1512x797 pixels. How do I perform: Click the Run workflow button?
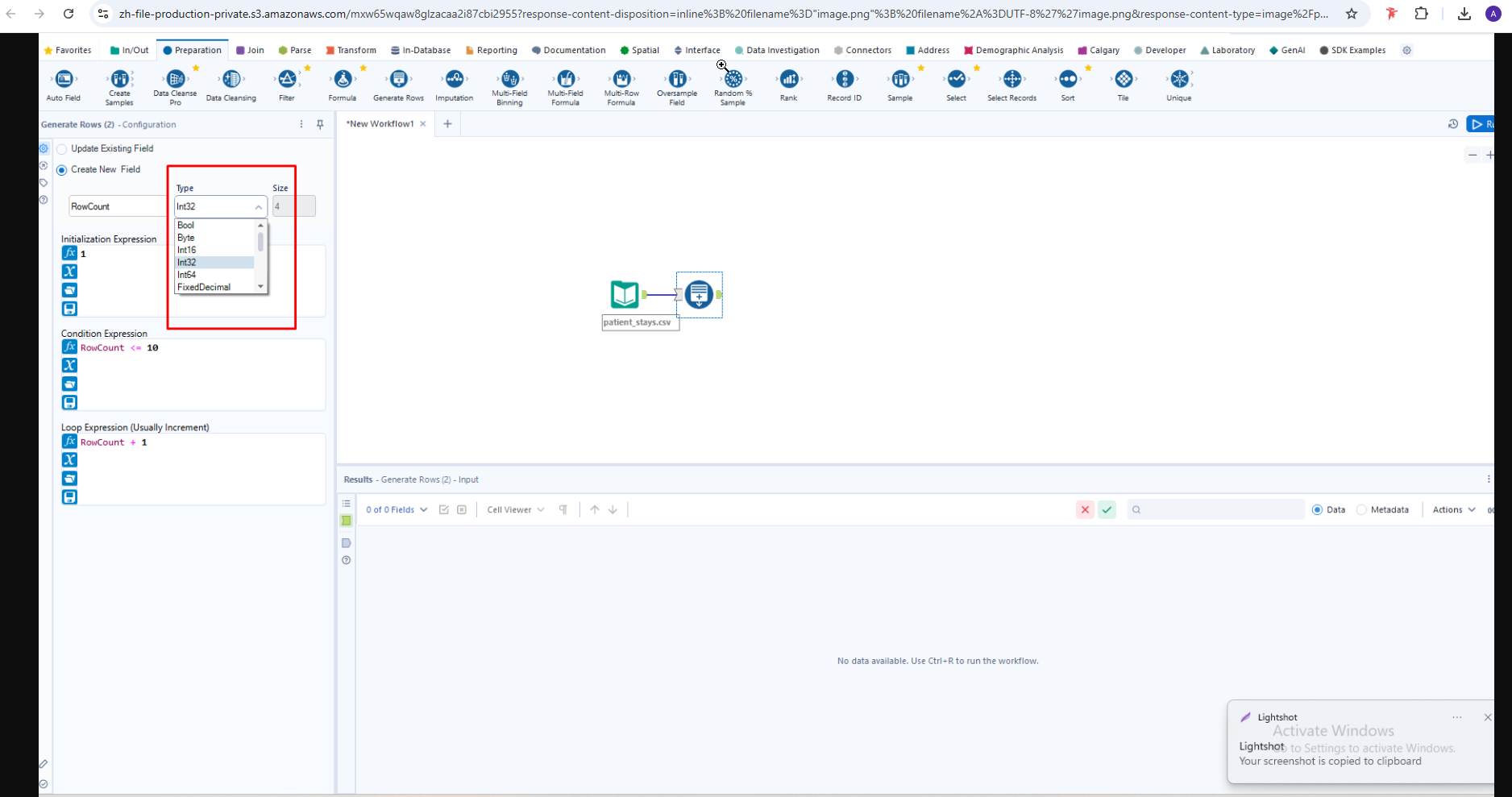(1480, 124)
